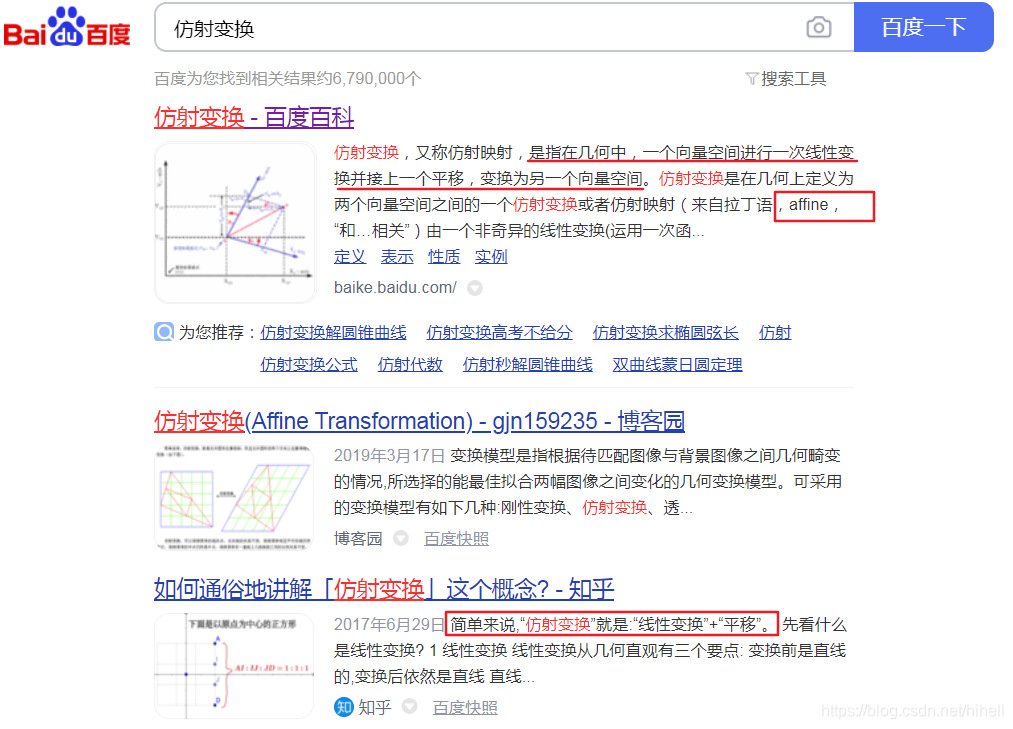Open 百度快照 for the 博客园 result

pos(458,538)
